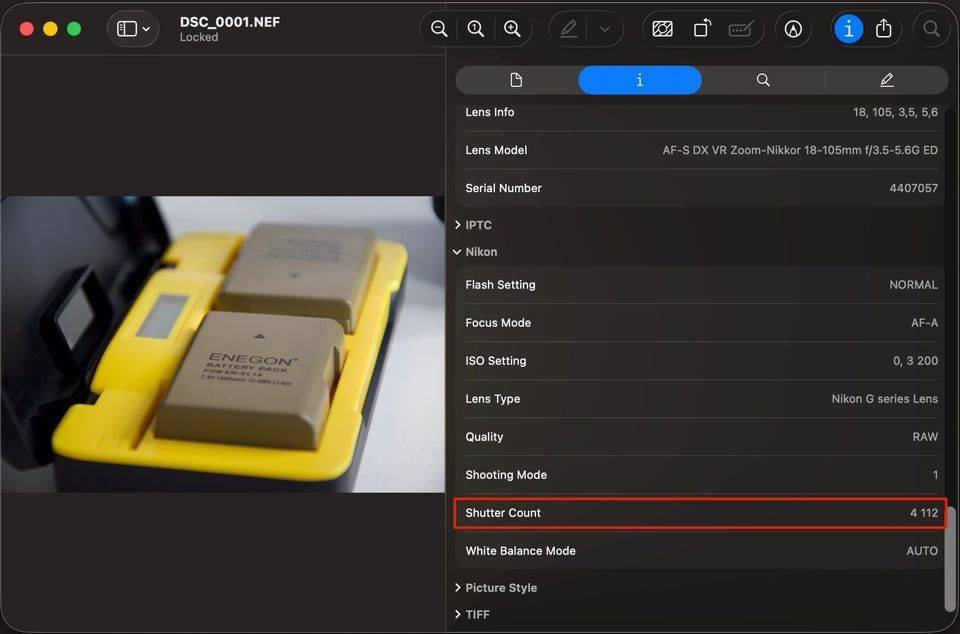Screen dimensions: 960x634
Task: Switch to the Keywords search tab
Action: click(x=763, y=80)
